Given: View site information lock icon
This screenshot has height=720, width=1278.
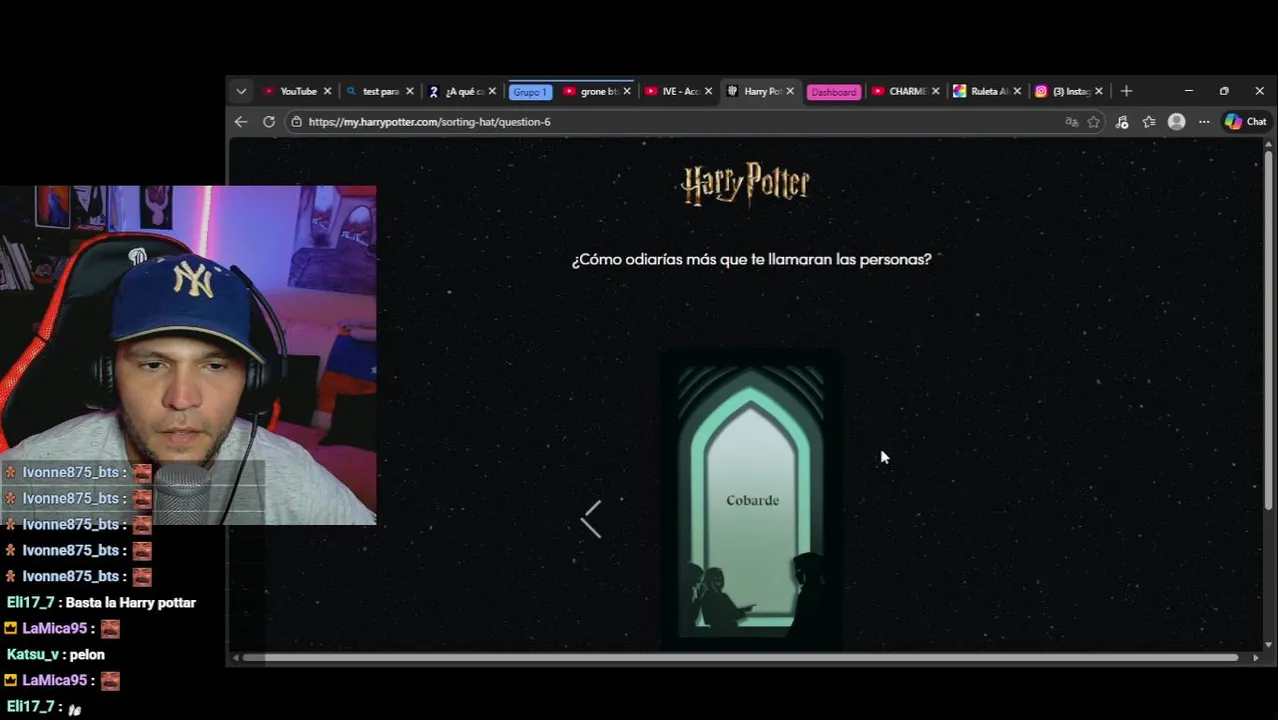Looking at the screenshot, I should pos(296,122).
